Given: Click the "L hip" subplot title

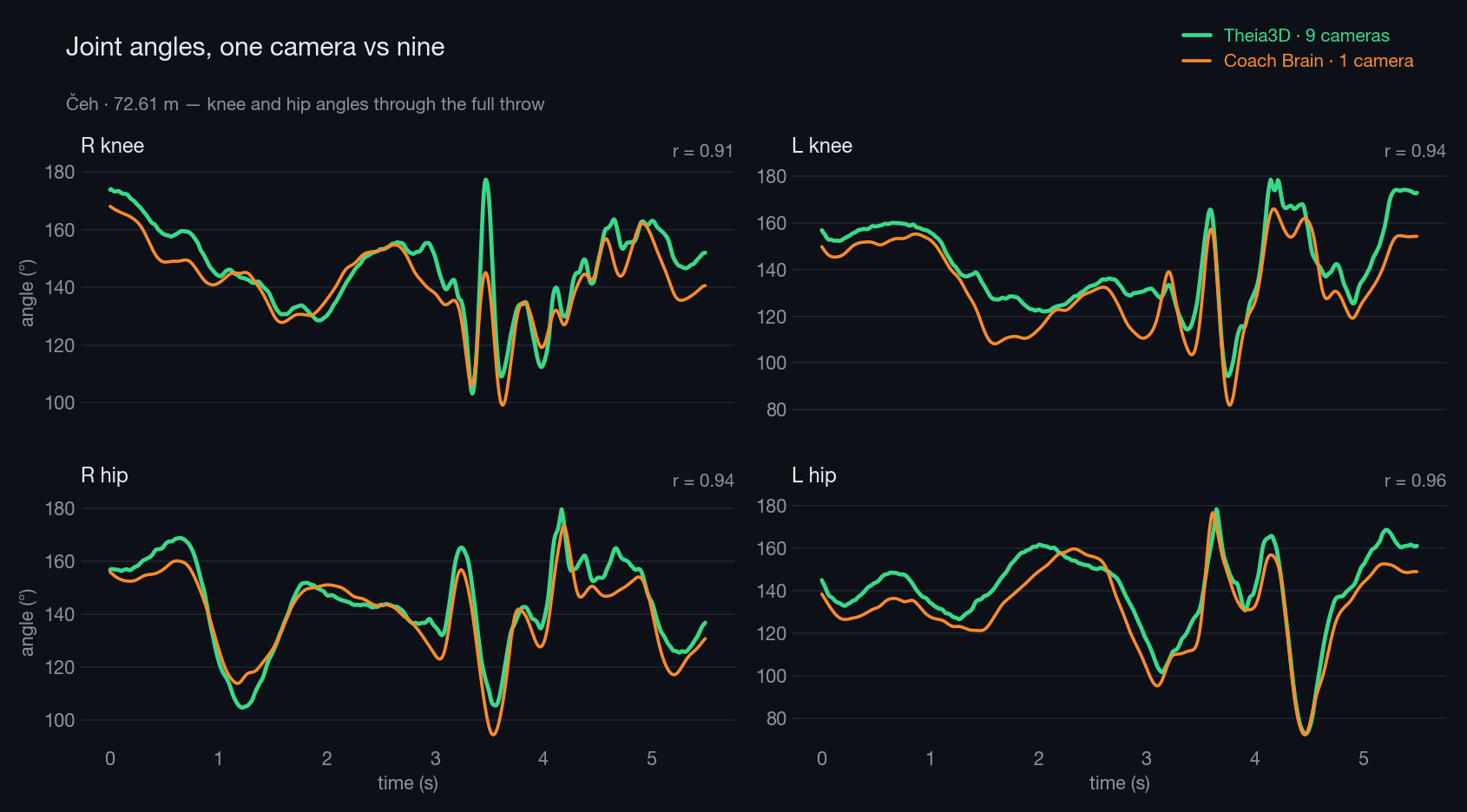Looking at the screenshot, I should pos(814,475).
